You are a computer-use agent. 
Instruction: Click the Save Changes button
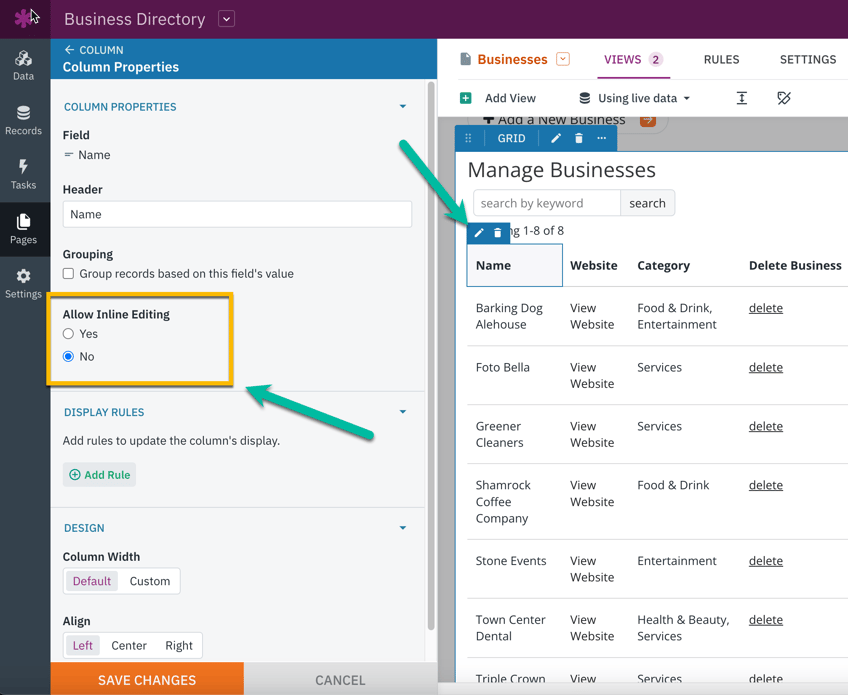[147, 679]
